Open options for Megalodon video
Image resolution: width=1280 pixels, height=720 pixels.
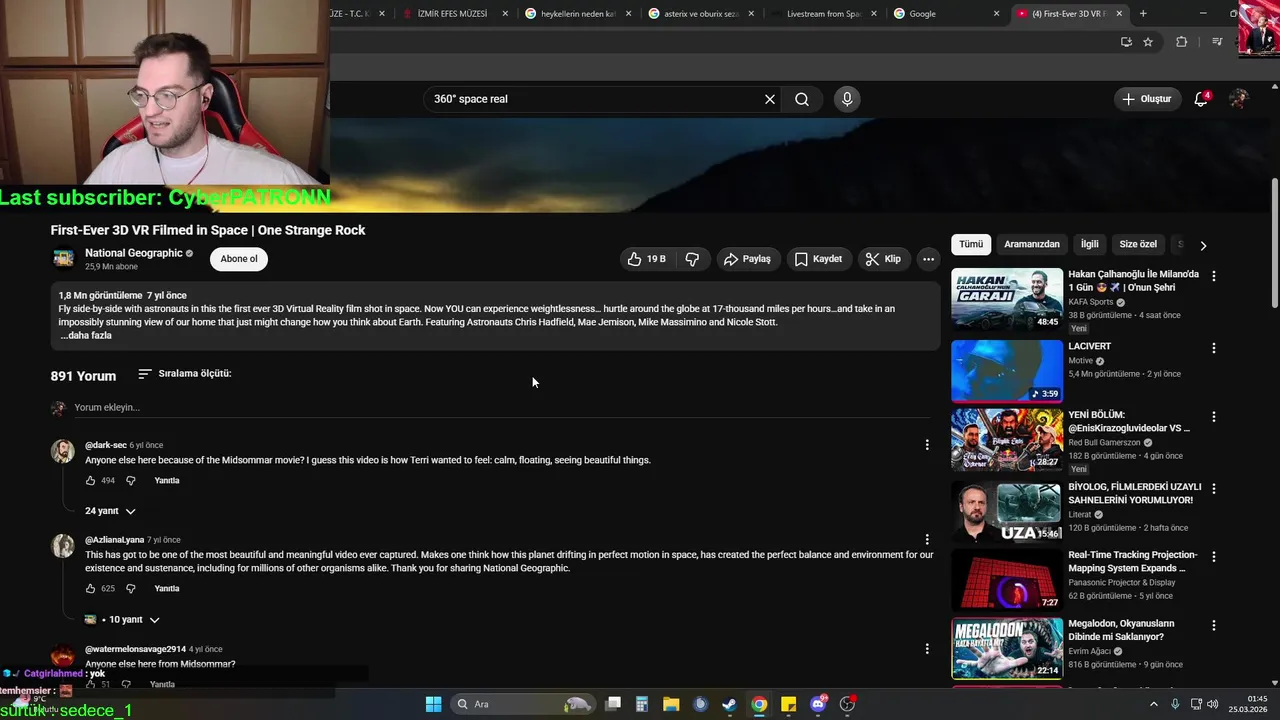click(1214, 626)
